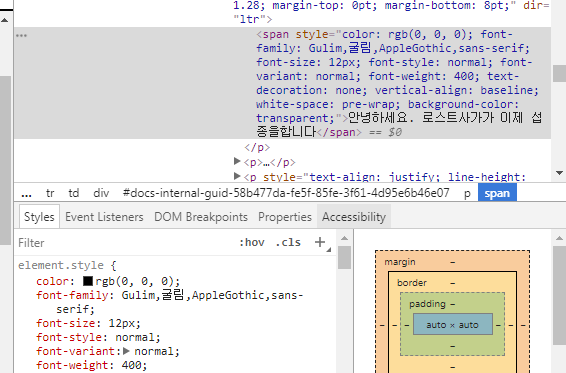Switch to the Properties tab
The image size is (566, 373).
(284, 217)
